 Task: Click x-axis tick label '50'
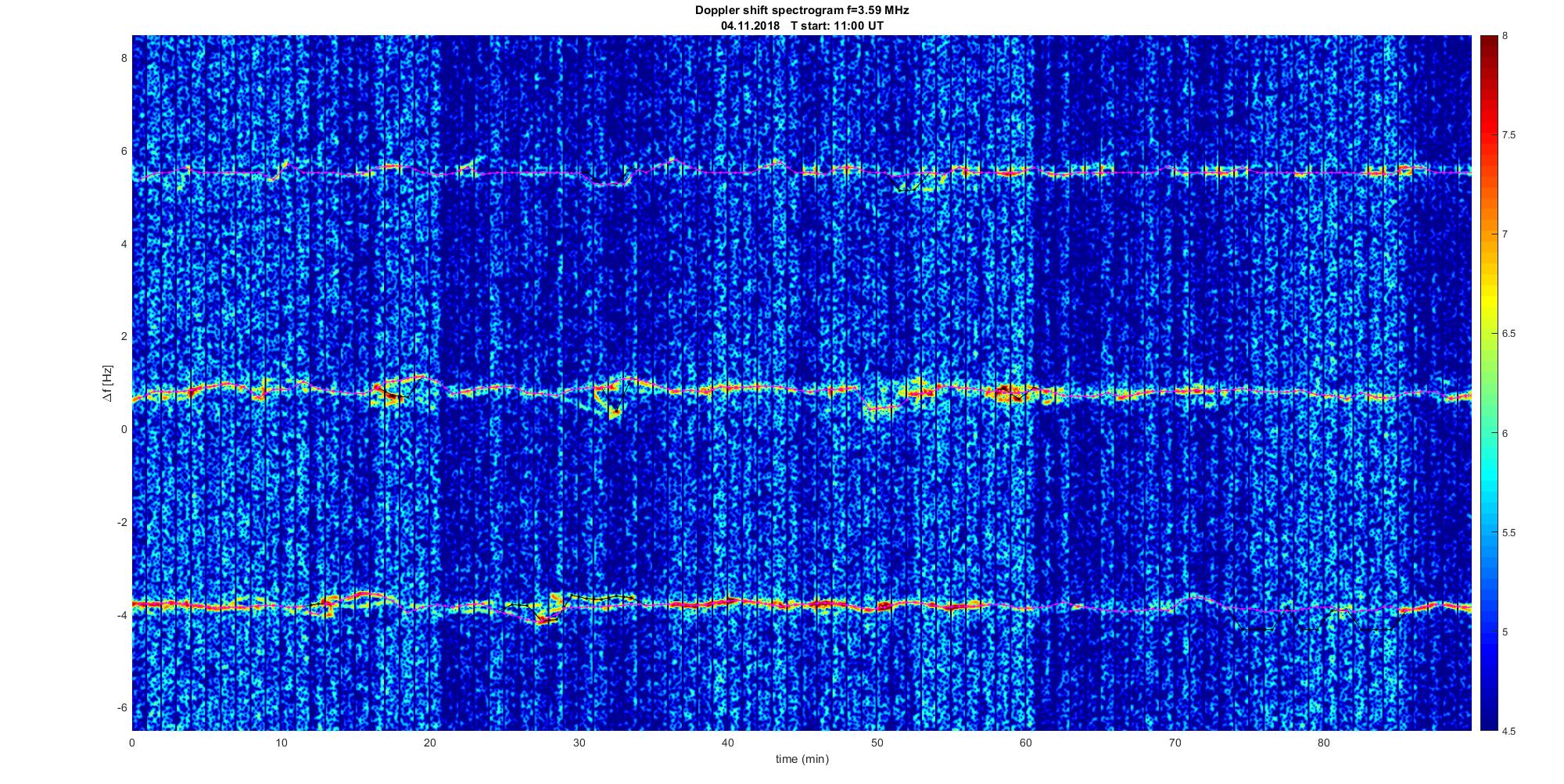coord(877,743)
